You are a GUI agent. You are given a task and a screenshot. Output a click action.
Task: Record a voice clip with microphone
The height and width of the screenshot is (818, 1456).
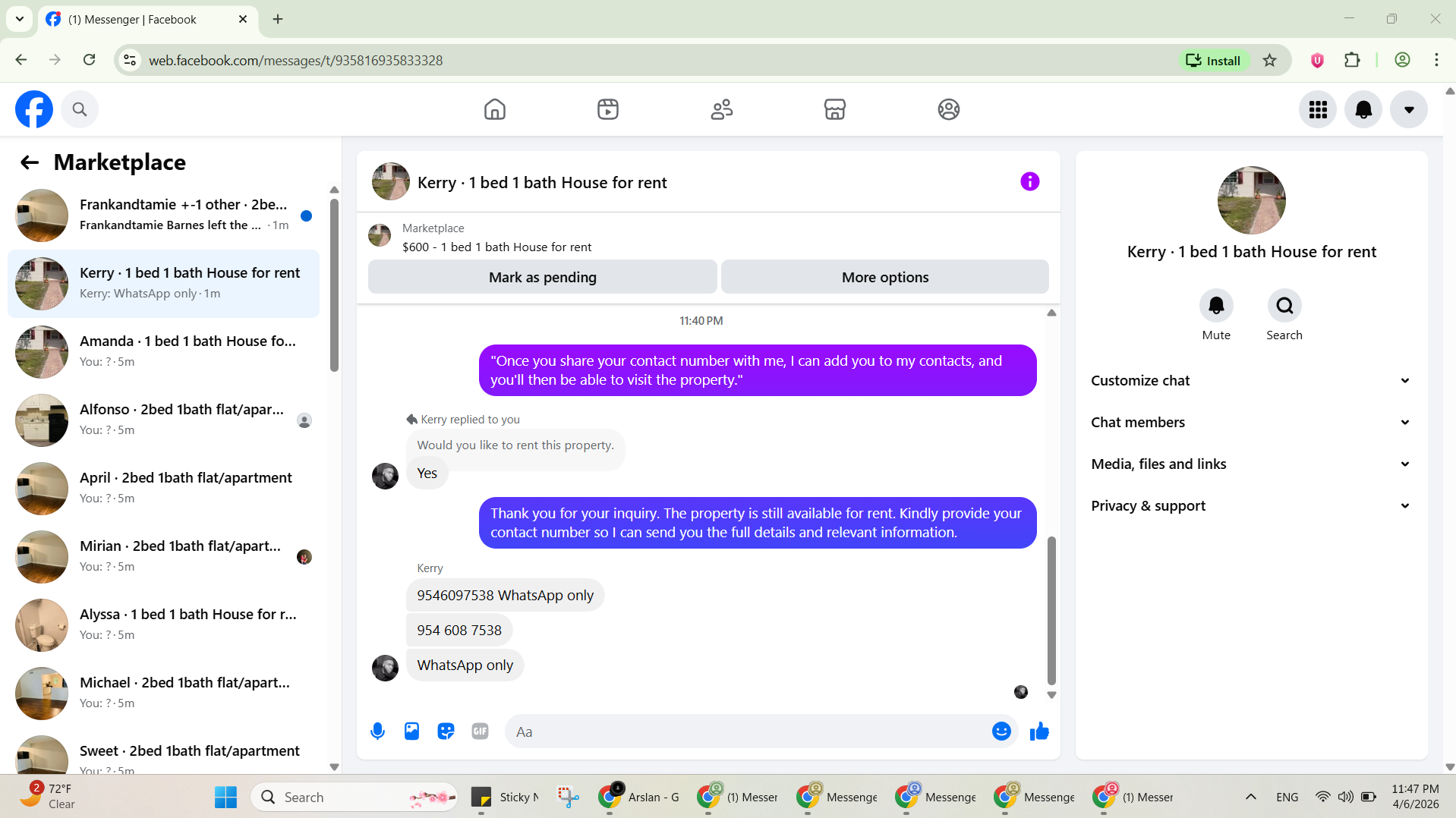pos(377,731)
